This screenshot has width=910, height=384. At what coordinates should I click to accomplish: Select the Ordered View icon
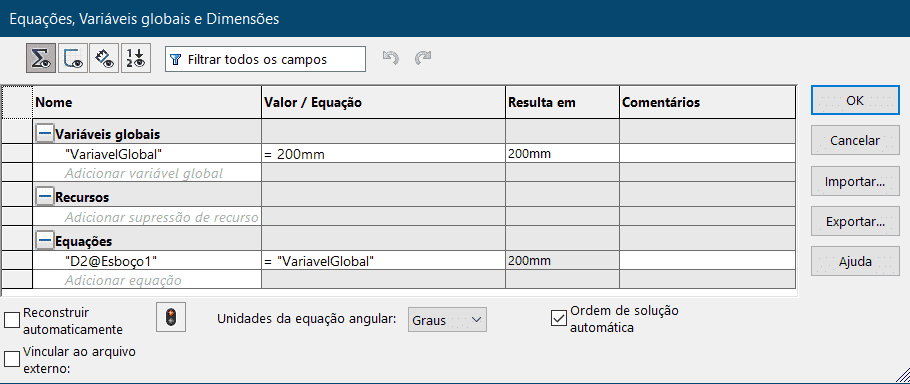coord(136,58)
